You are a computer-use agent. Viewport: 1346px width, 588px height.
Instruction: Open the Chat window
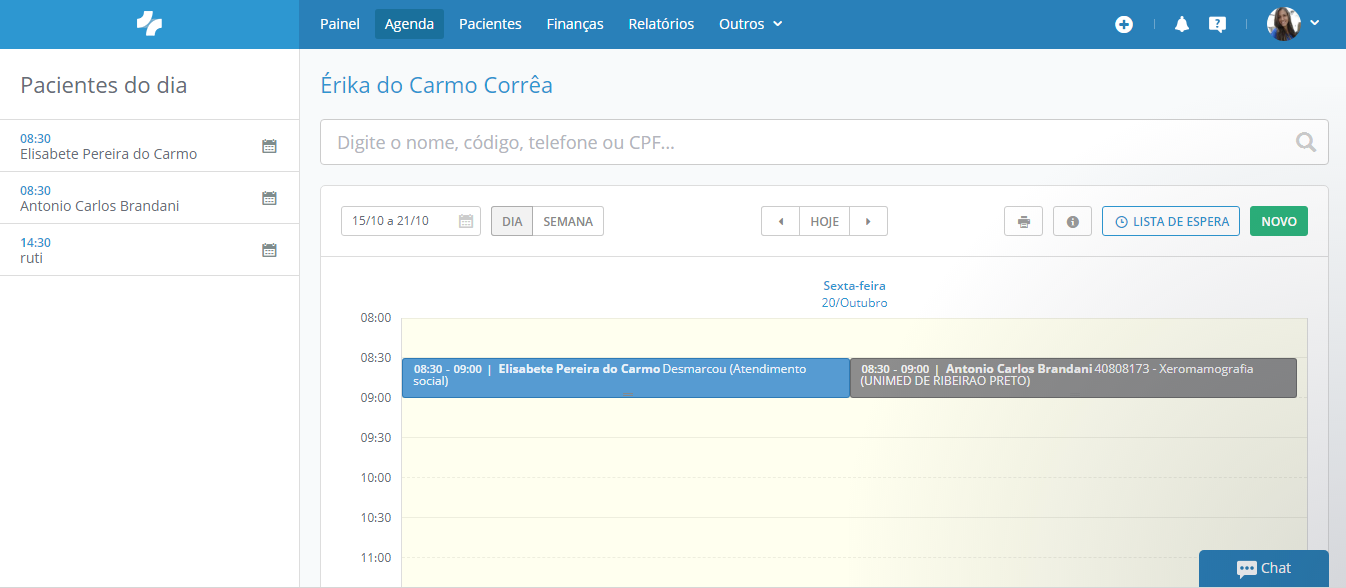click(x=1263, y=568)
